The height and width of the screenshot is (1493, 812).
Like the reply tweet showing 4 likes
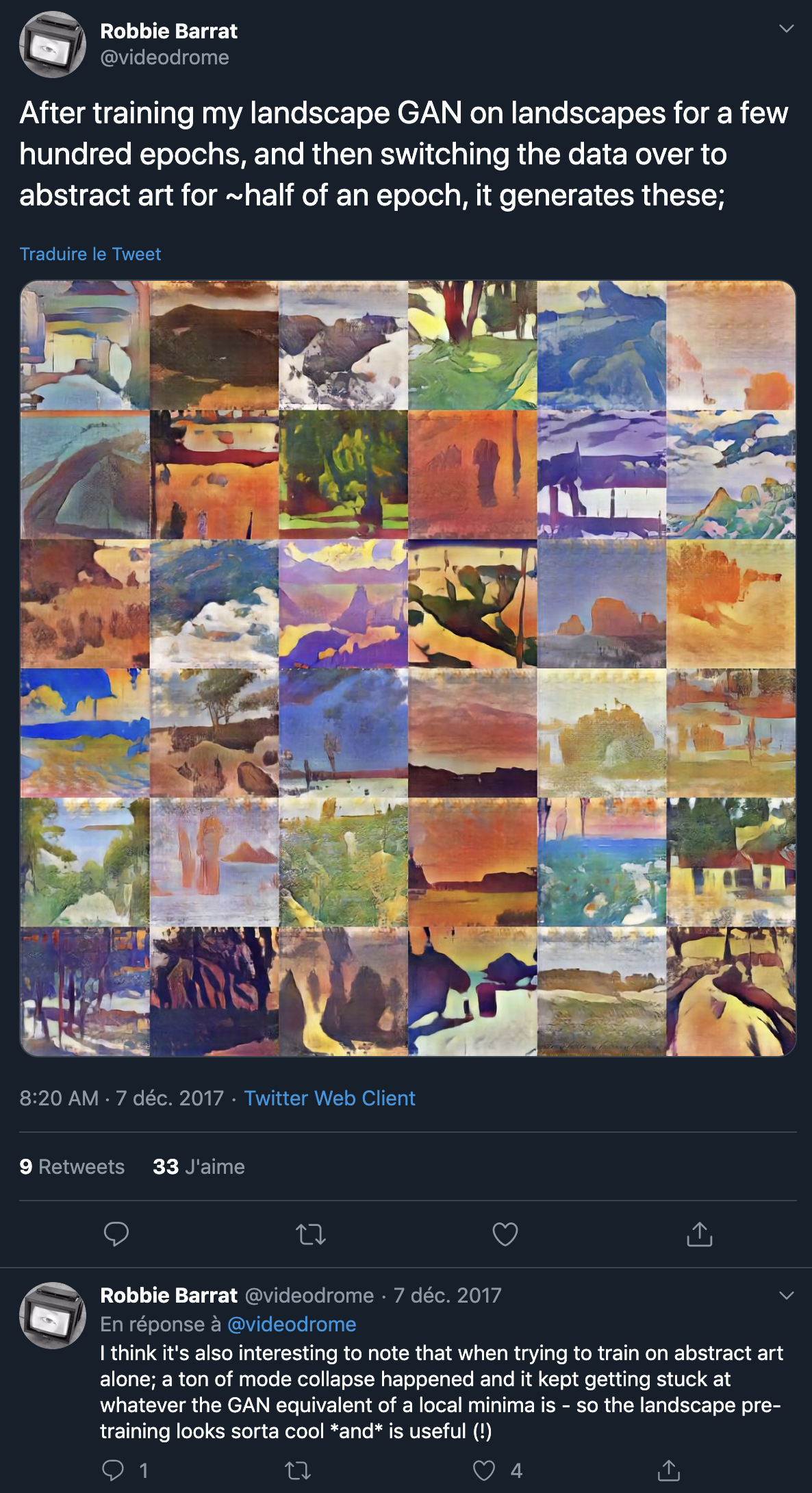pos(484,1470)
